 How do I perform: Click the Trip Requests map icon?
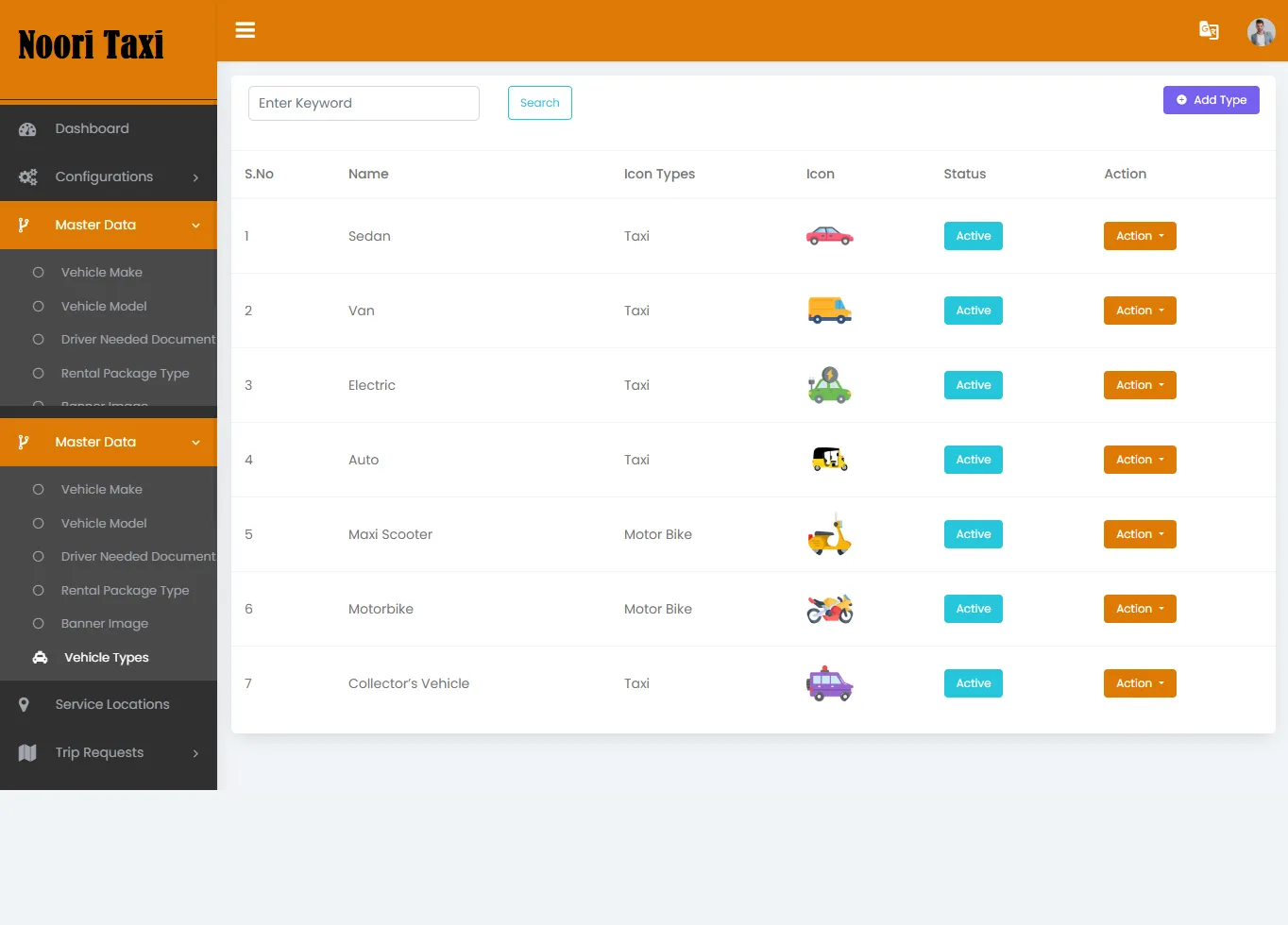[28, 752]
